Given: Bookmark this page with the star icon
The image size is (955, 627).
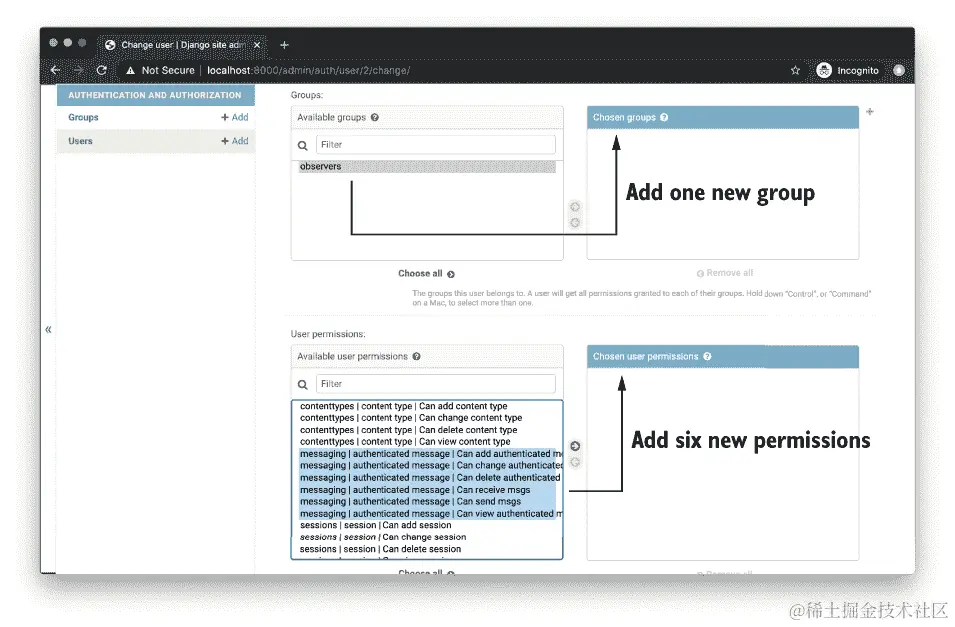Looking at the screenshot, I should [795, 71].
